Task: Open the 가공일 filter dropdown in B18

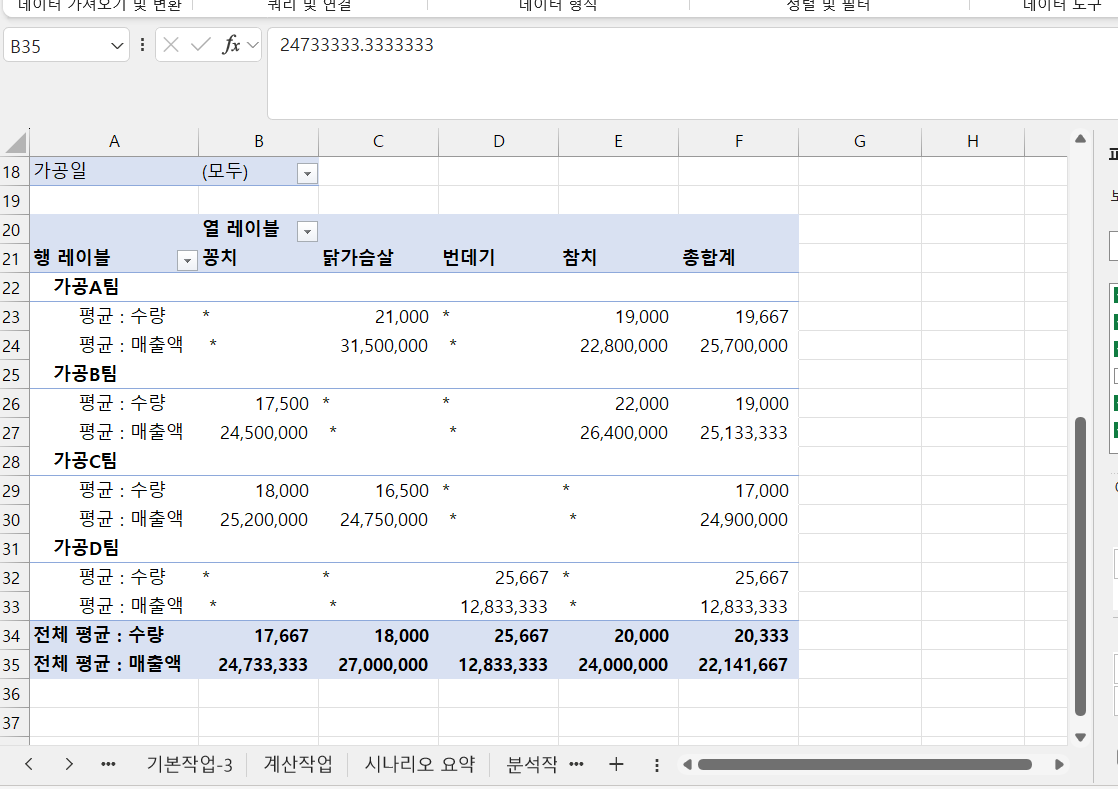Action: click(307, 173)
